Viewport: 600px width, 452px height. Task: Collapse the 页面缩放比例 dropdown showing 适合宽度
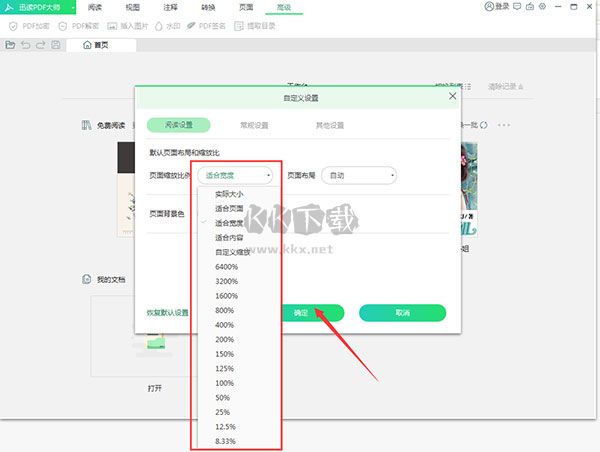click(235, 175)
